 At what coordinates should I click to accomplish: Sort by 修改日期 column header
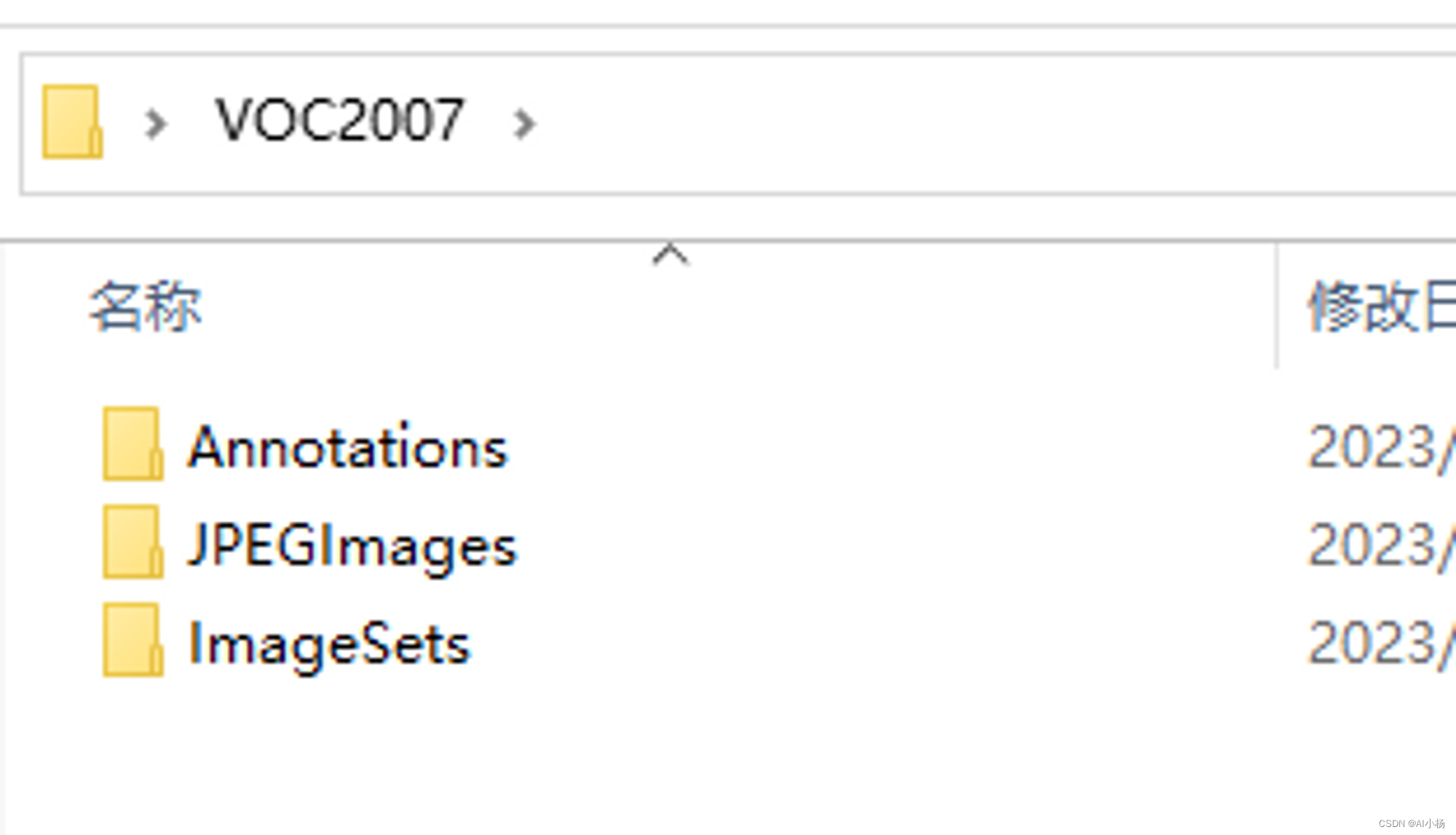[x=1380, y=305]
